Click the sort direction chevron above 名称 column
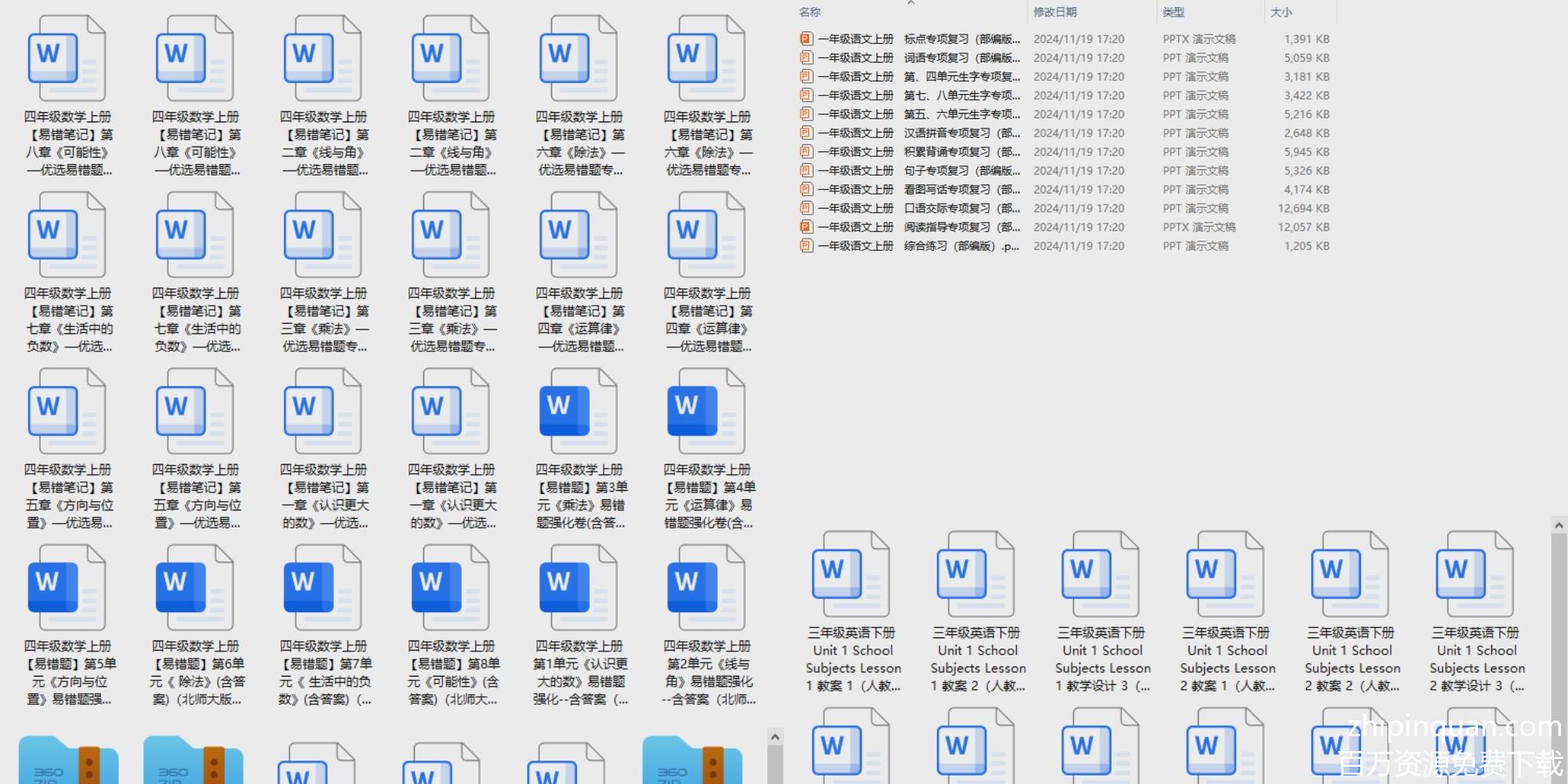 coord(911,3)
